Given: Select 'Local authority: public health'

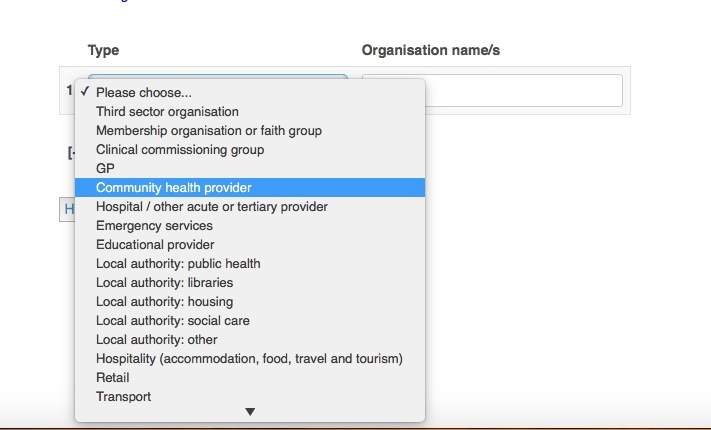Looking at the screenshot, I should pyautogui.click(x=178, y=264).
